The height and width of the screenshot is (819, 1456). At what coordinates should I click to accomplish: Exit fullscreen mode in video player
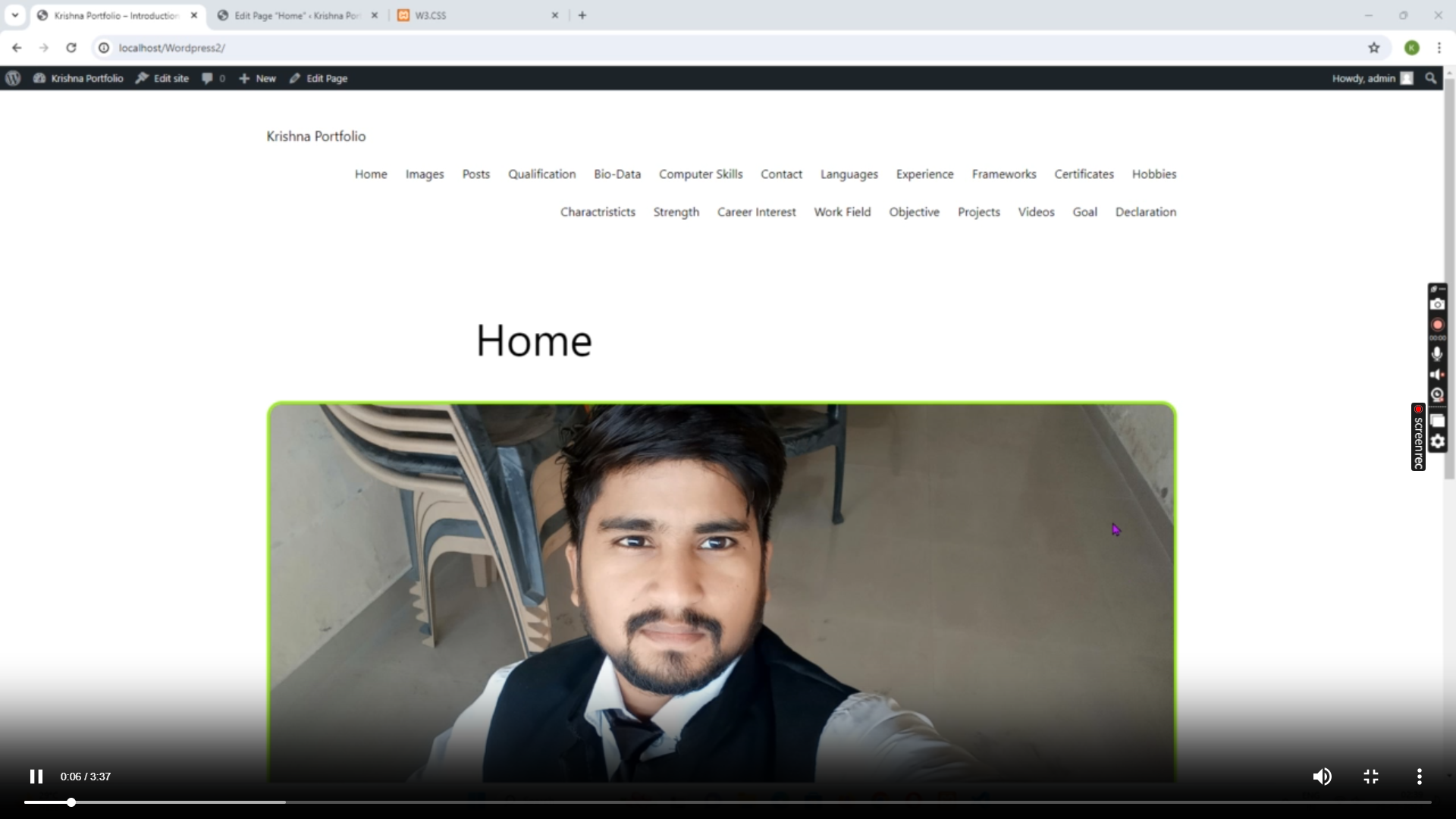(x=1371, y=777)
